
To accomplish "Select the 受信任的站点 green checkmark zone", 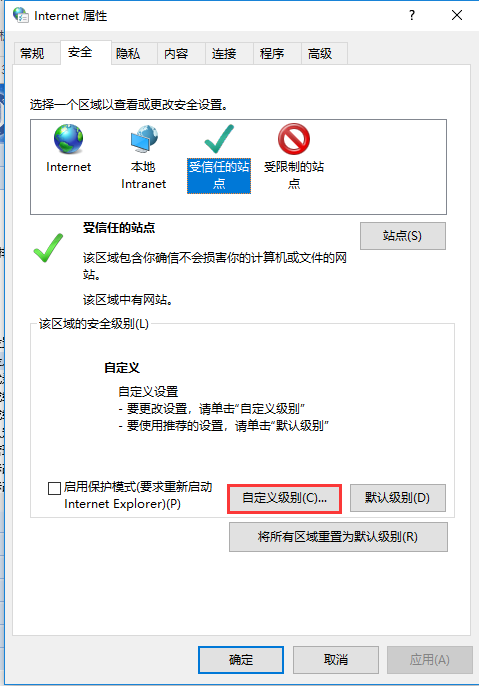I will [x=219, y=139].
